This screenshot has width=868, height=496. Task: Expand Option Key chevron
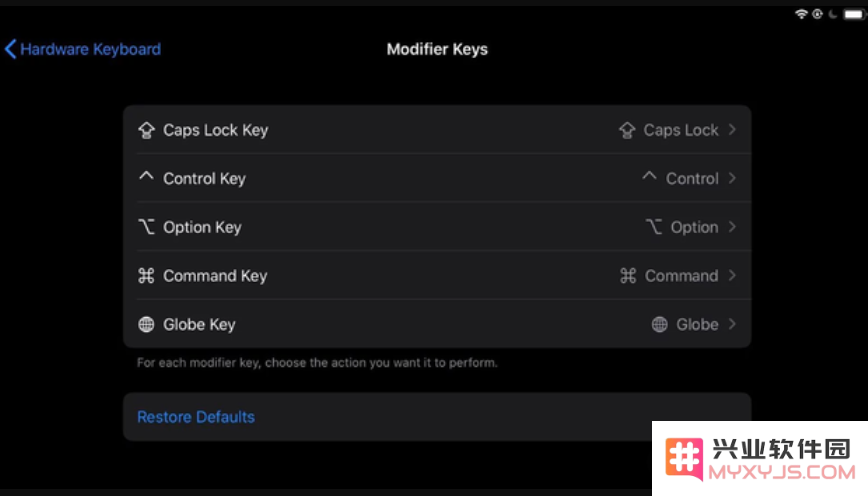732,226
